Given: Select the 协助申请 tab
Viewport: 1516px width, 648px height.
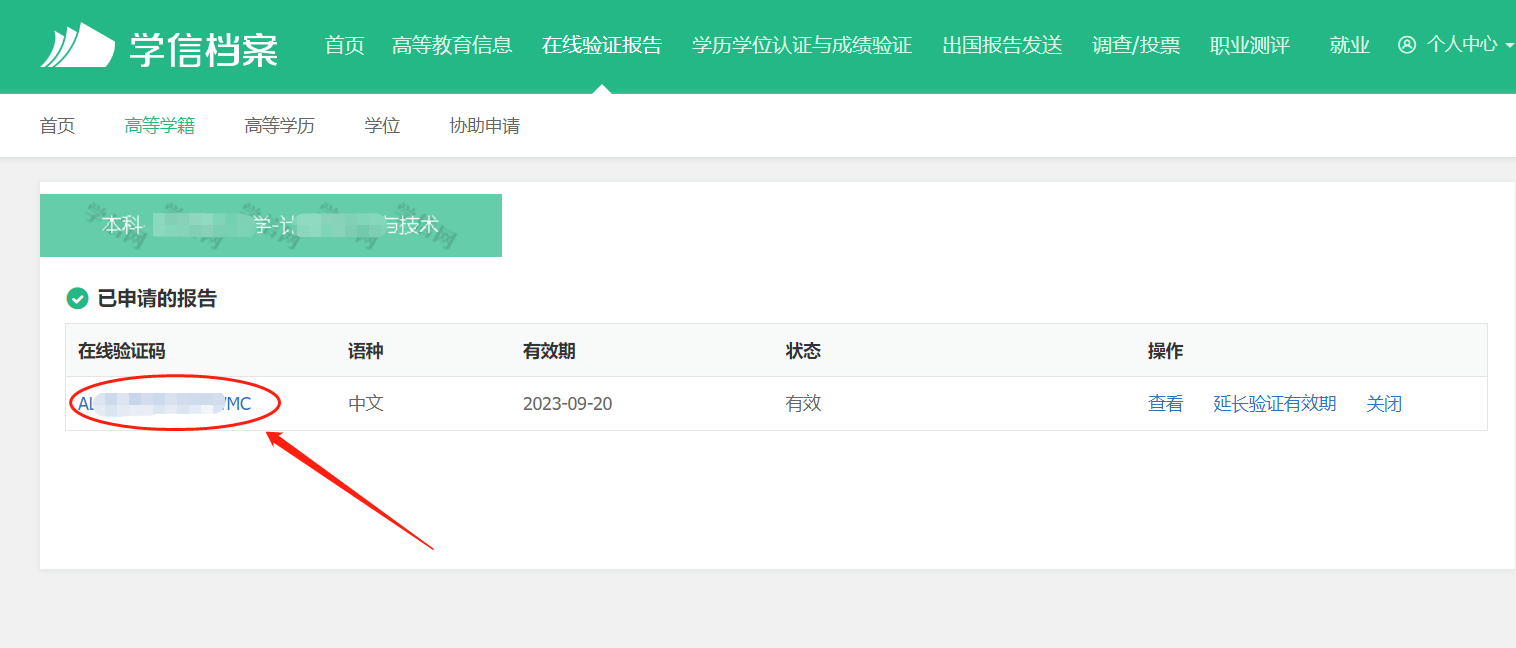Looking at the screenshot, I should click(483, 125).
